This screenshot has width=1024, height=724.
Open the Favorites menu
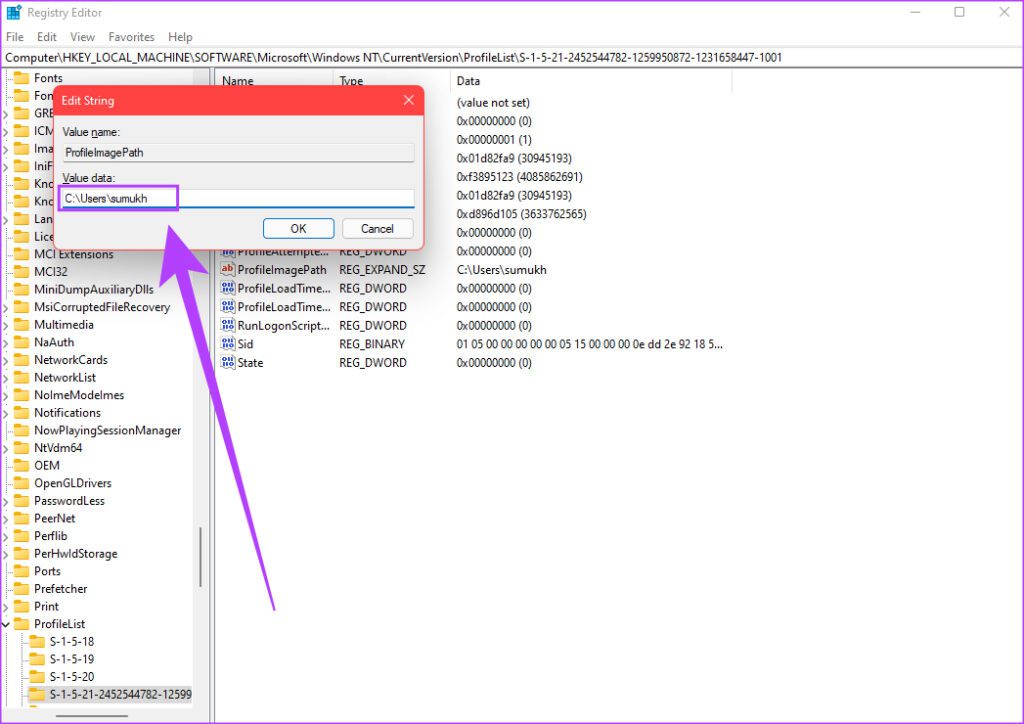131,37
